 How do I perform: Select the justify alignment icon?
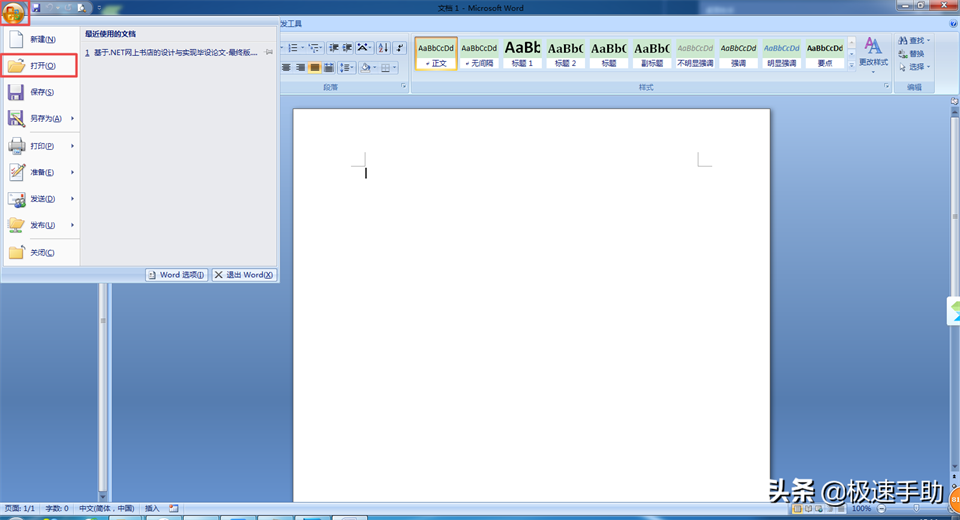pos(314,67)
